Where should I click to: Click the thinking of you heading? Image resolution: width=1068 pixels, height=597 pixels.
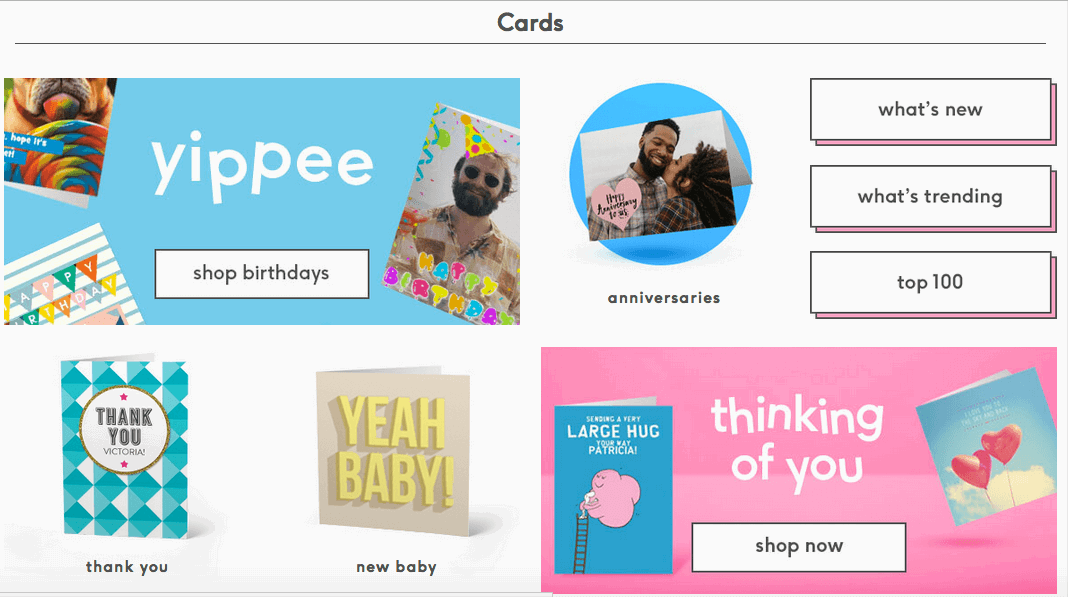click(x=797, y=443)
